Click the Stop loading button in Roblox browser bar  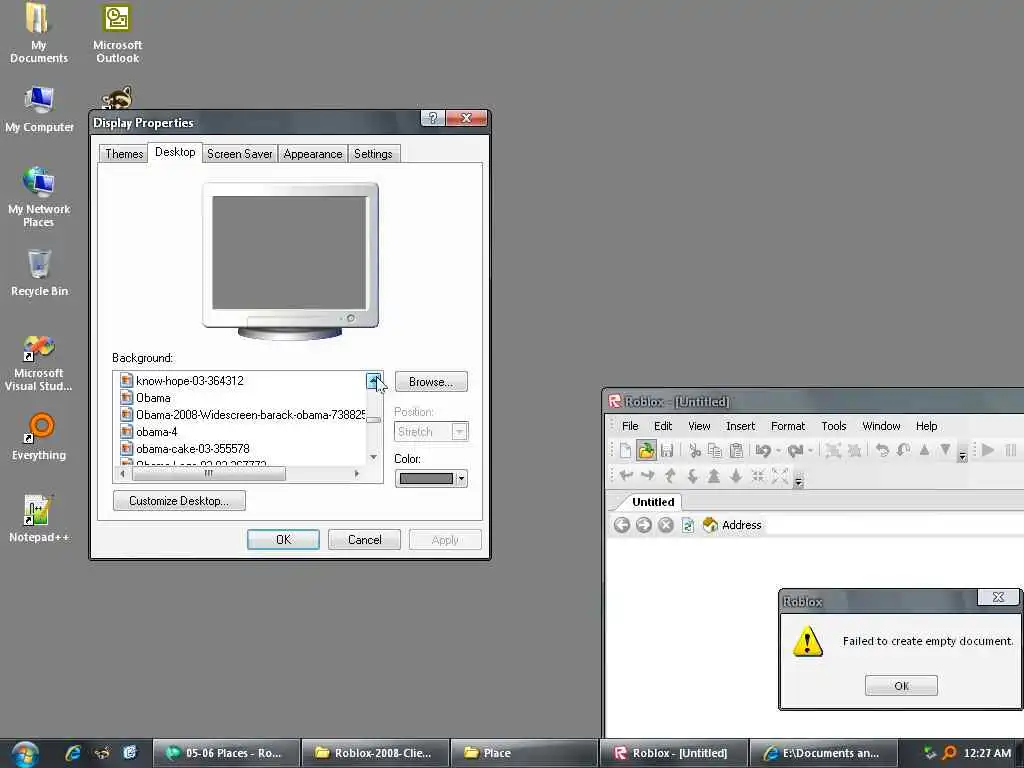[x=665, y=525]
